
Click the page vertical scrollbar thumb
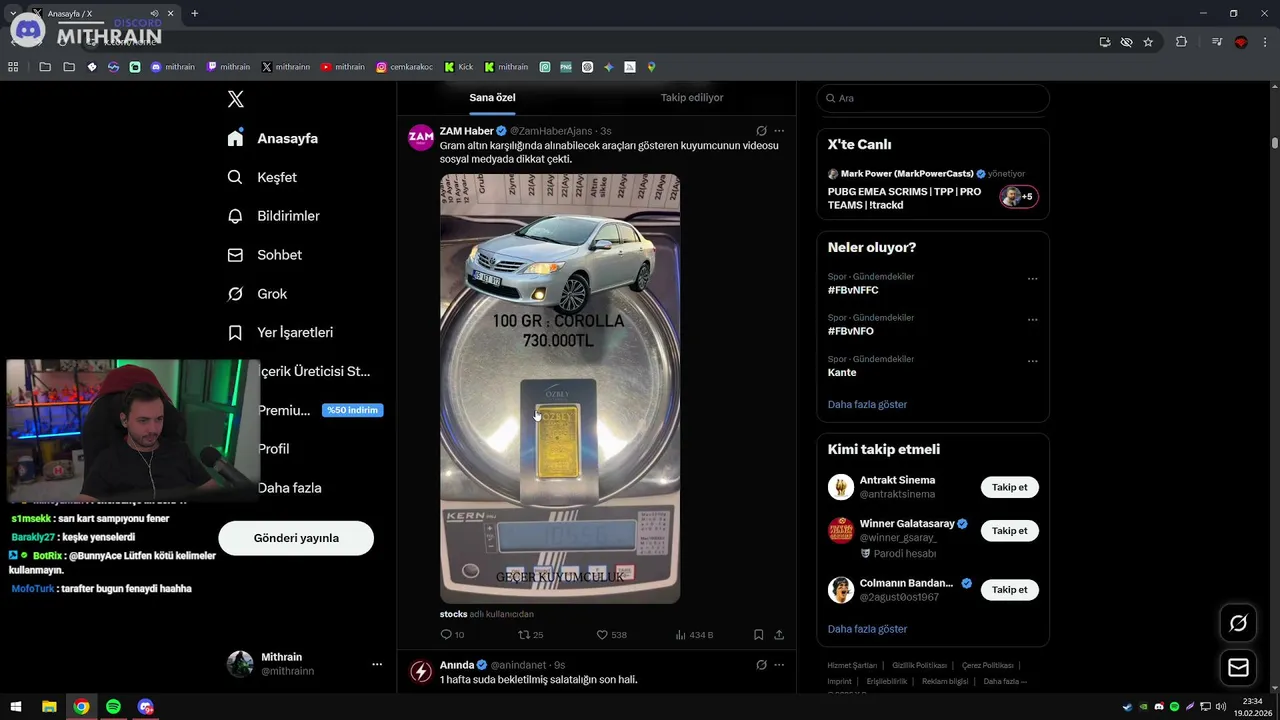[x=1275, y=143]
